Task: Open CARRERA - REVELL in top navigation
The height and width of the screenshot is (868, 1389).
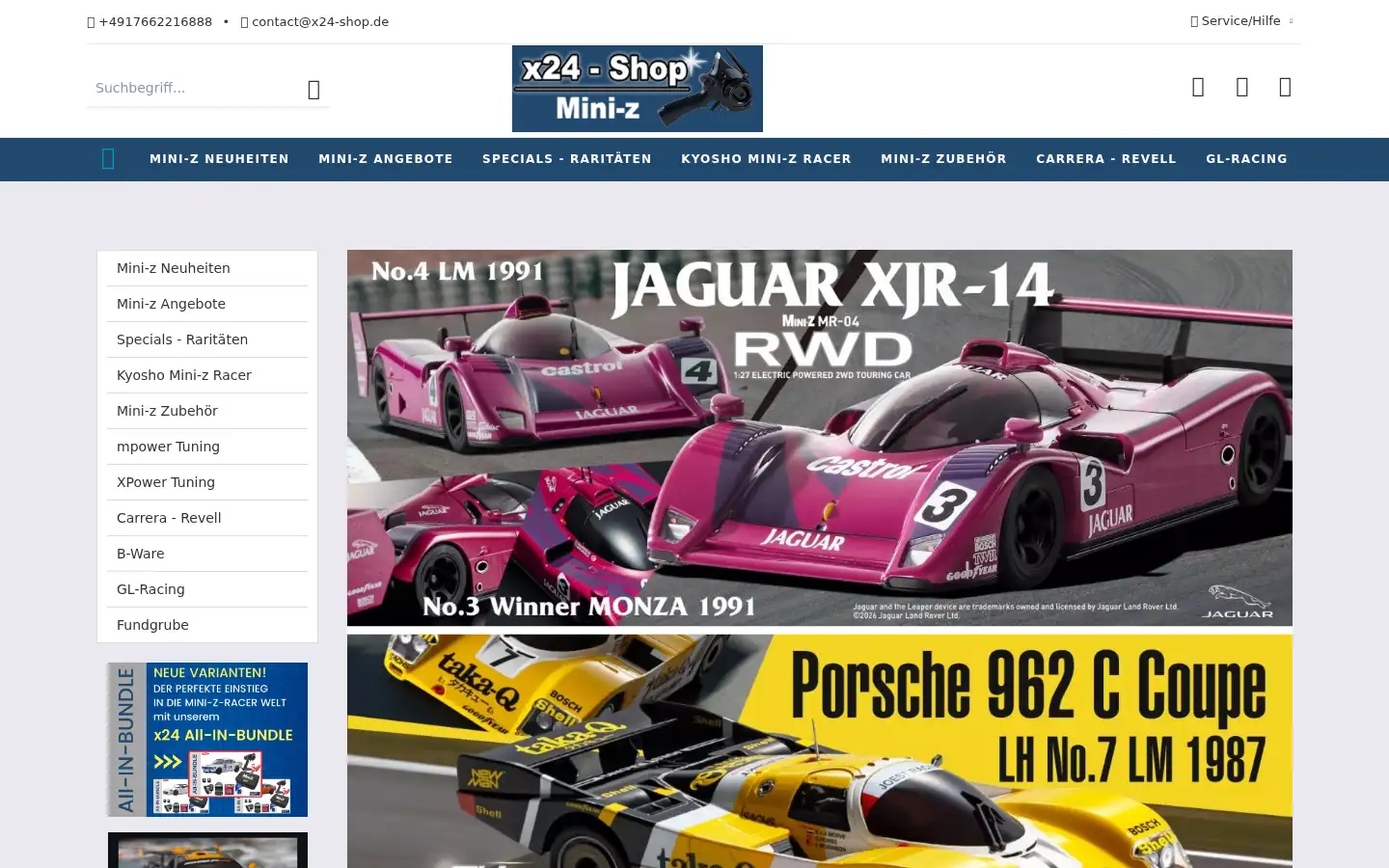Action: [x=1106, y=159]
